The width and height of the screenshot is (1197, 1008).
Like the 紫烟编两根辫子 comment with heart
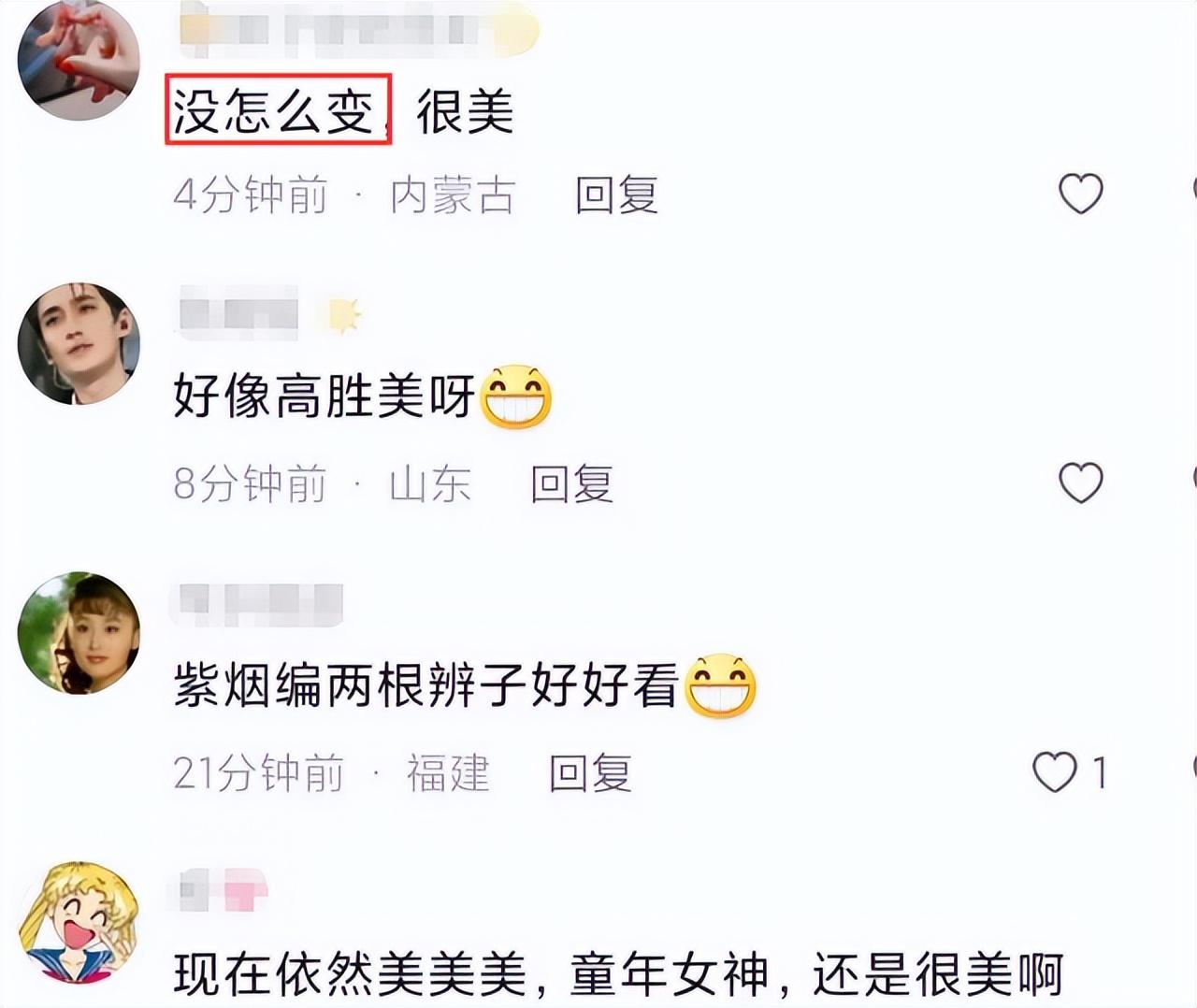[x=1054, y=772]
